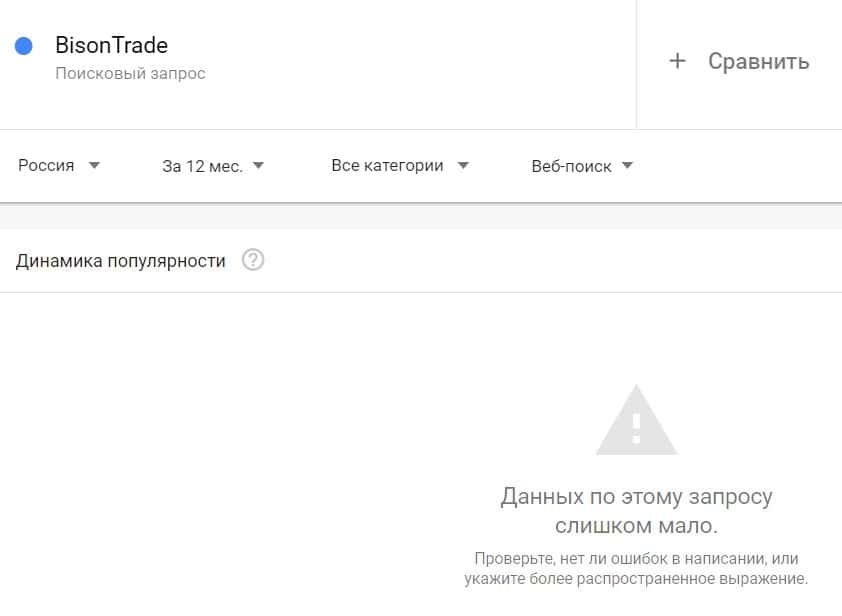Click the arrow next to Россия

(94, 165)
